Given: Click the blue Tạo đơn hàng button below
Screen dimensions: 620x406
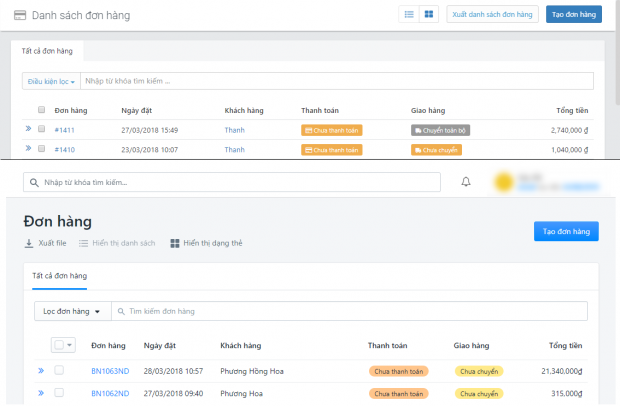Looking at the screenshot, I should click(x=565, y=231).
